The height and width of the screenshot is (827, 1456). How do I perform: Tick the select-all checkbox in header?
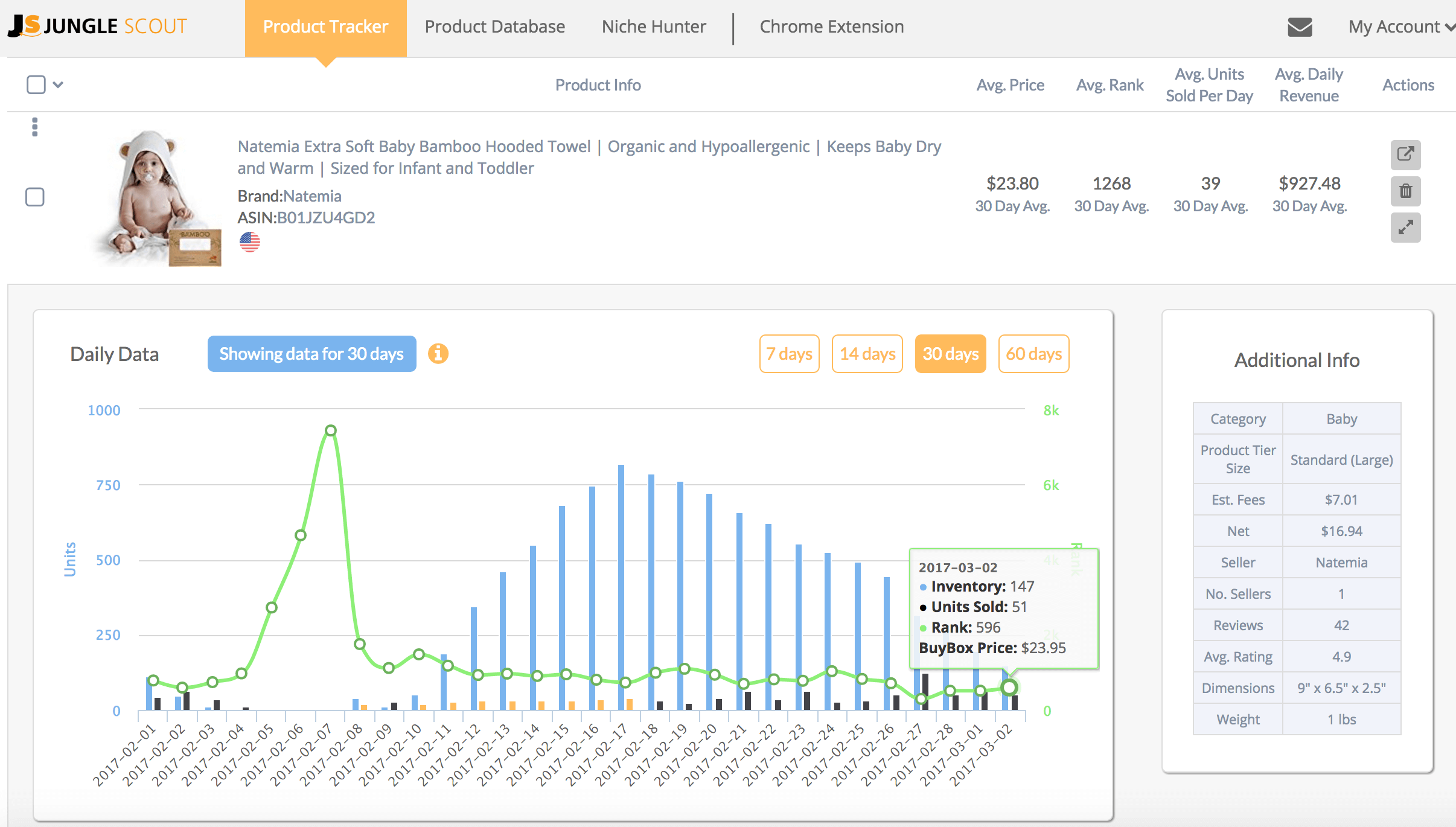[x=36, y=85]
